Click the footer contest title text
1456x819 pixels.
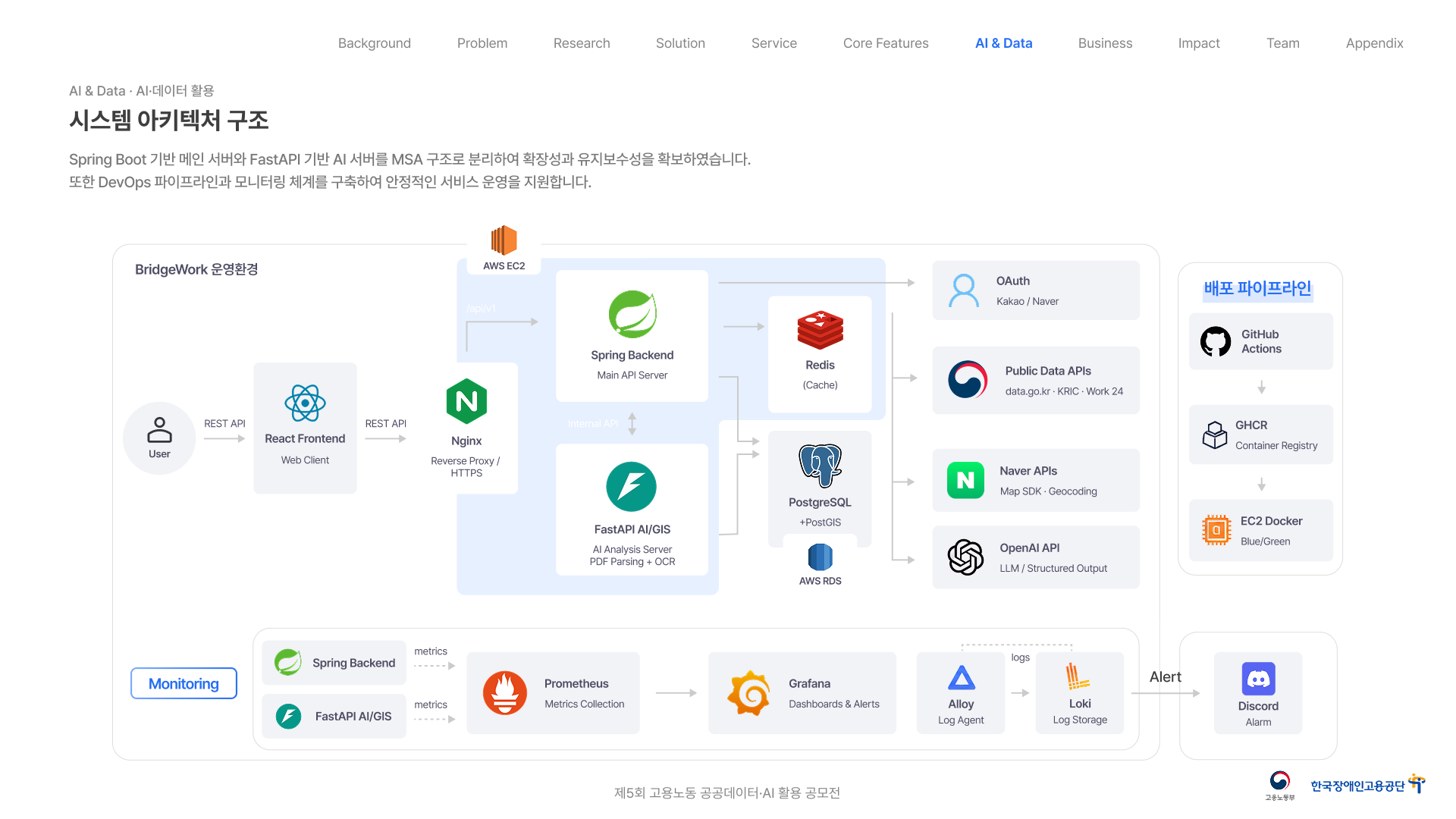pos(726,792)
